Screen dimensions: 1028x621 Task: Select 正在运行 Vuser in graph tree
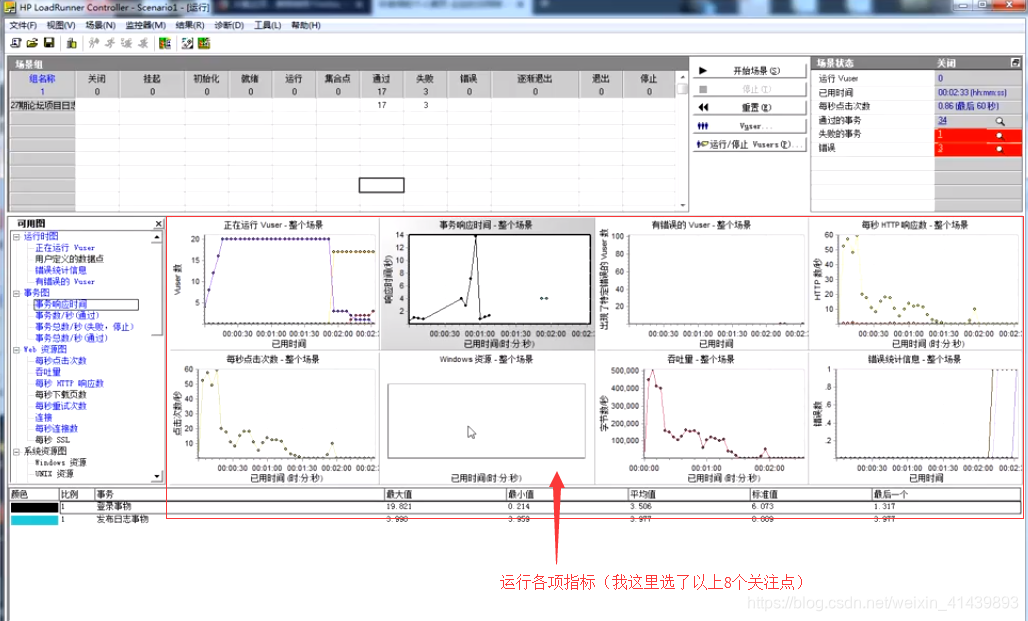pos(65,248)
